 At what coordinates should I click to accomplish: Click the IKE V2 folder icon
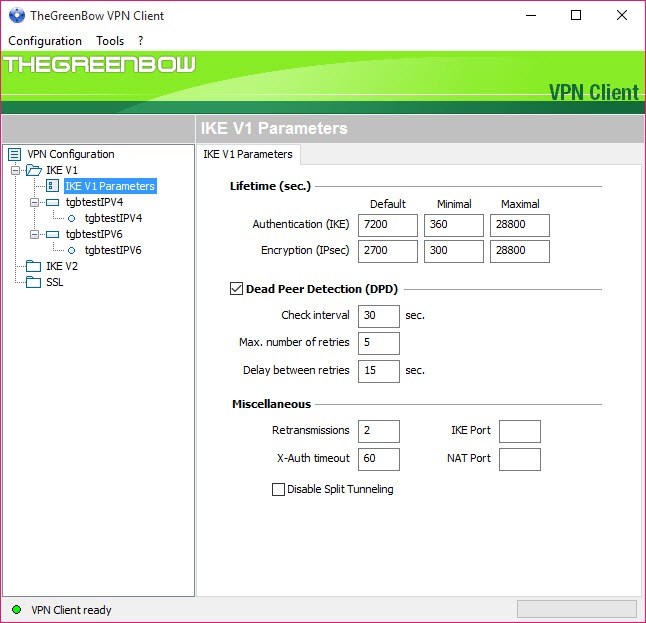pos(33,267)
